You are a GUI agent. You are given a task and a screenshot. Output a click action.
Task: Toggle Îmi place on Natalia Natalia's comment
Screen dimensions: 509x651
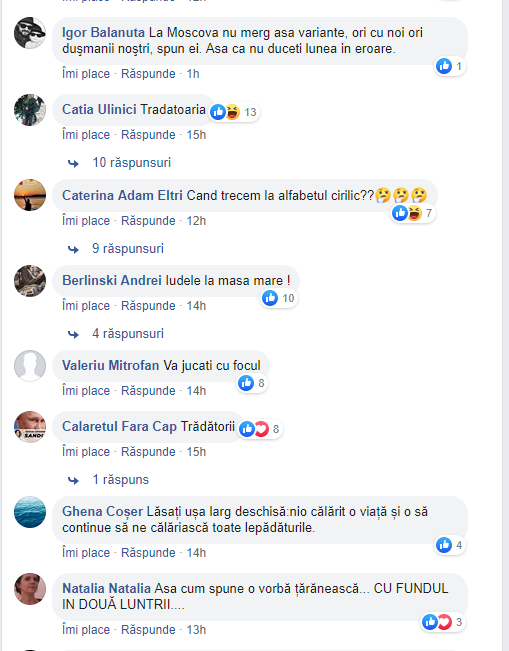pos(86,630)
